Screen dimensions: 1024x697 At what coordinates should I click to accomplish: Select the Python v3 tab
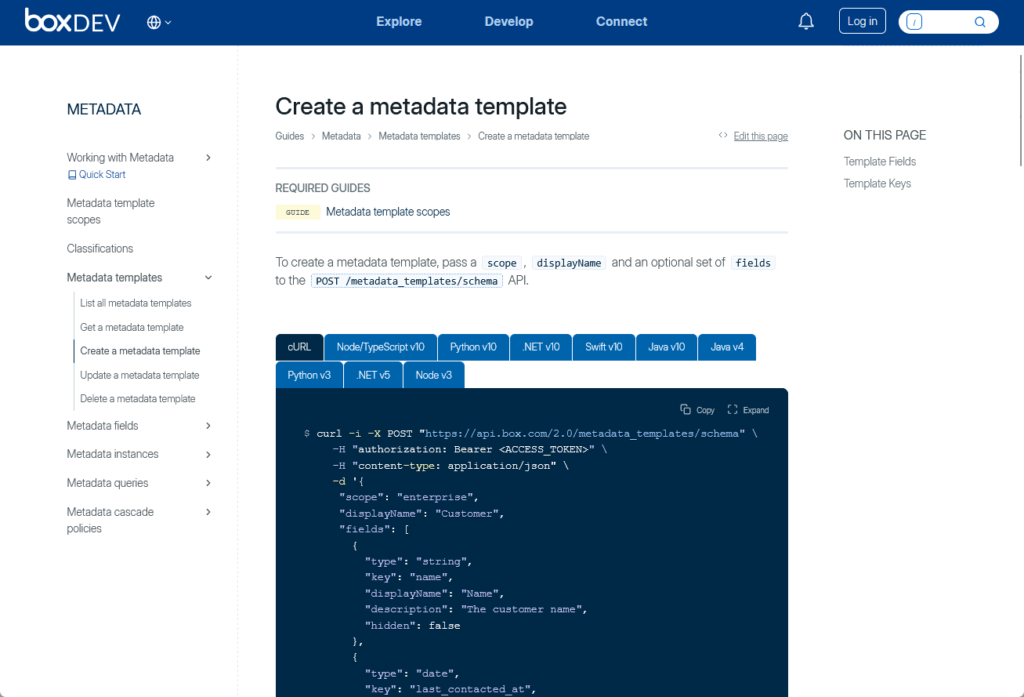click(309, 375)
